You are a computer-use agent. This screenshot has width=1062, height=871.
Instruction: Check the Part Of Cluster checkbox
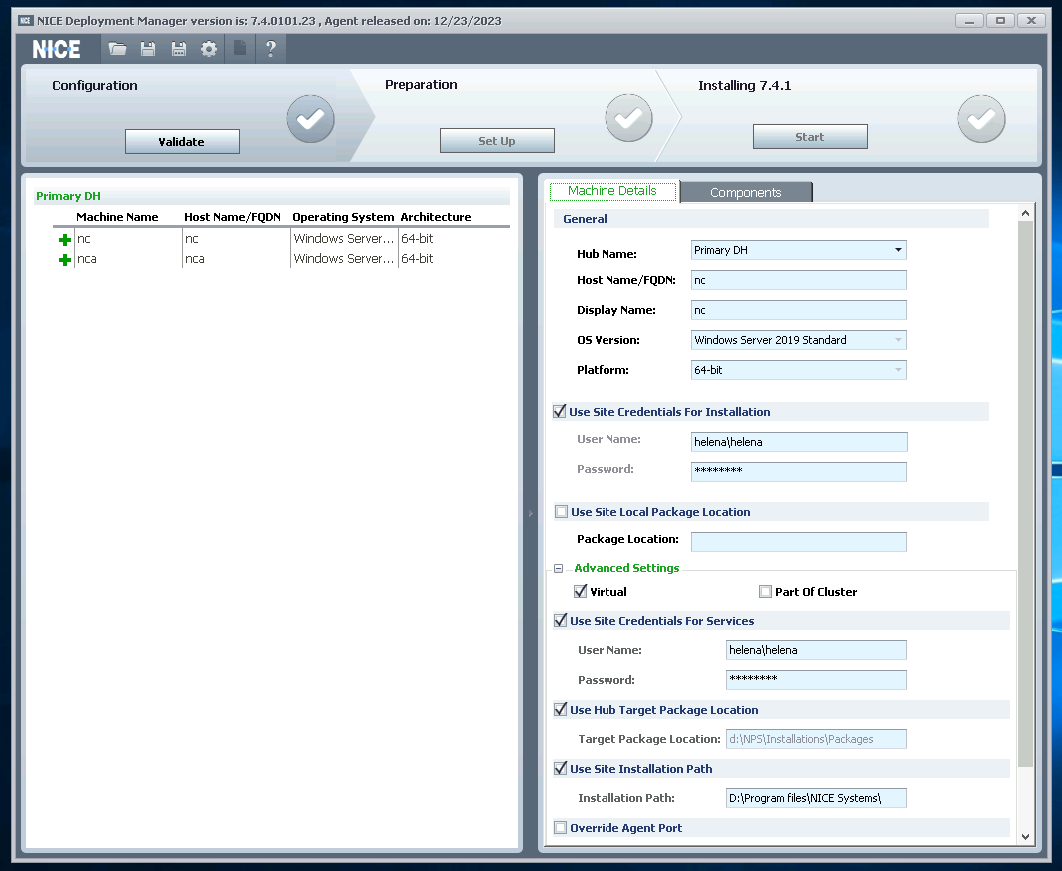coord(766,592)
